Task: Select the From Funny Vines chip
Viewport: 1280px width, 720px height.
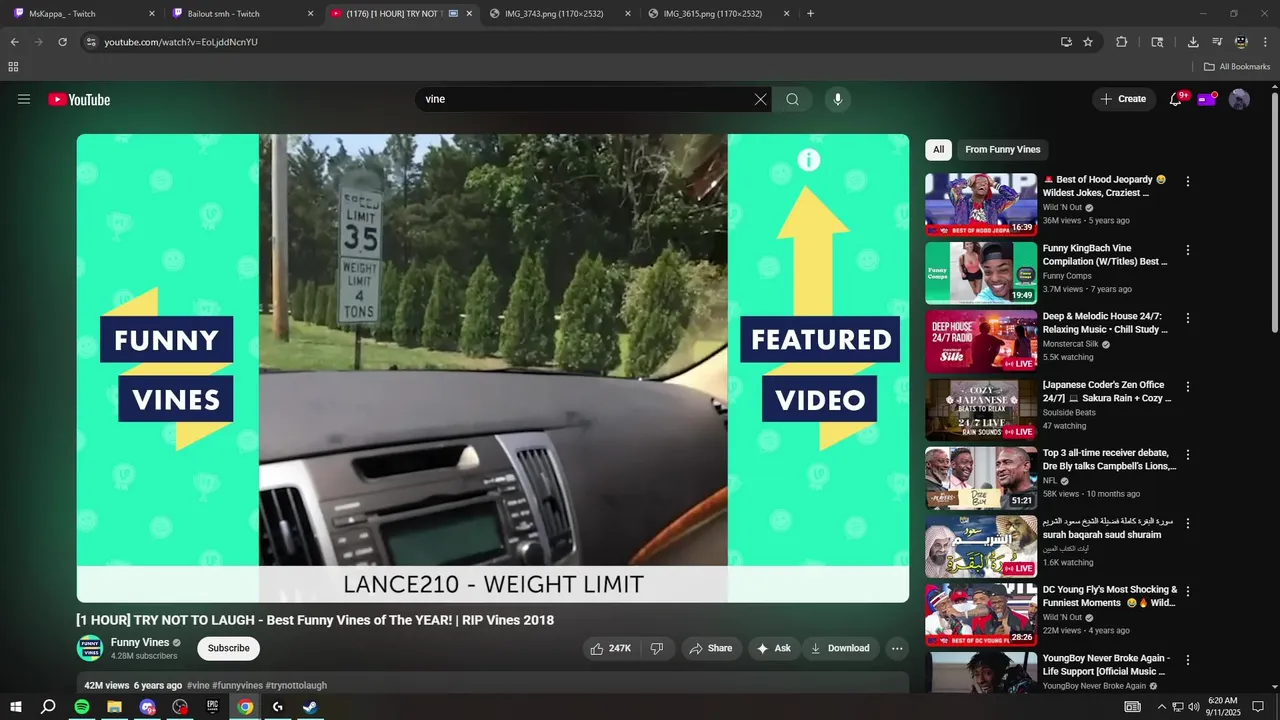Action: (x=1003, y=150)
